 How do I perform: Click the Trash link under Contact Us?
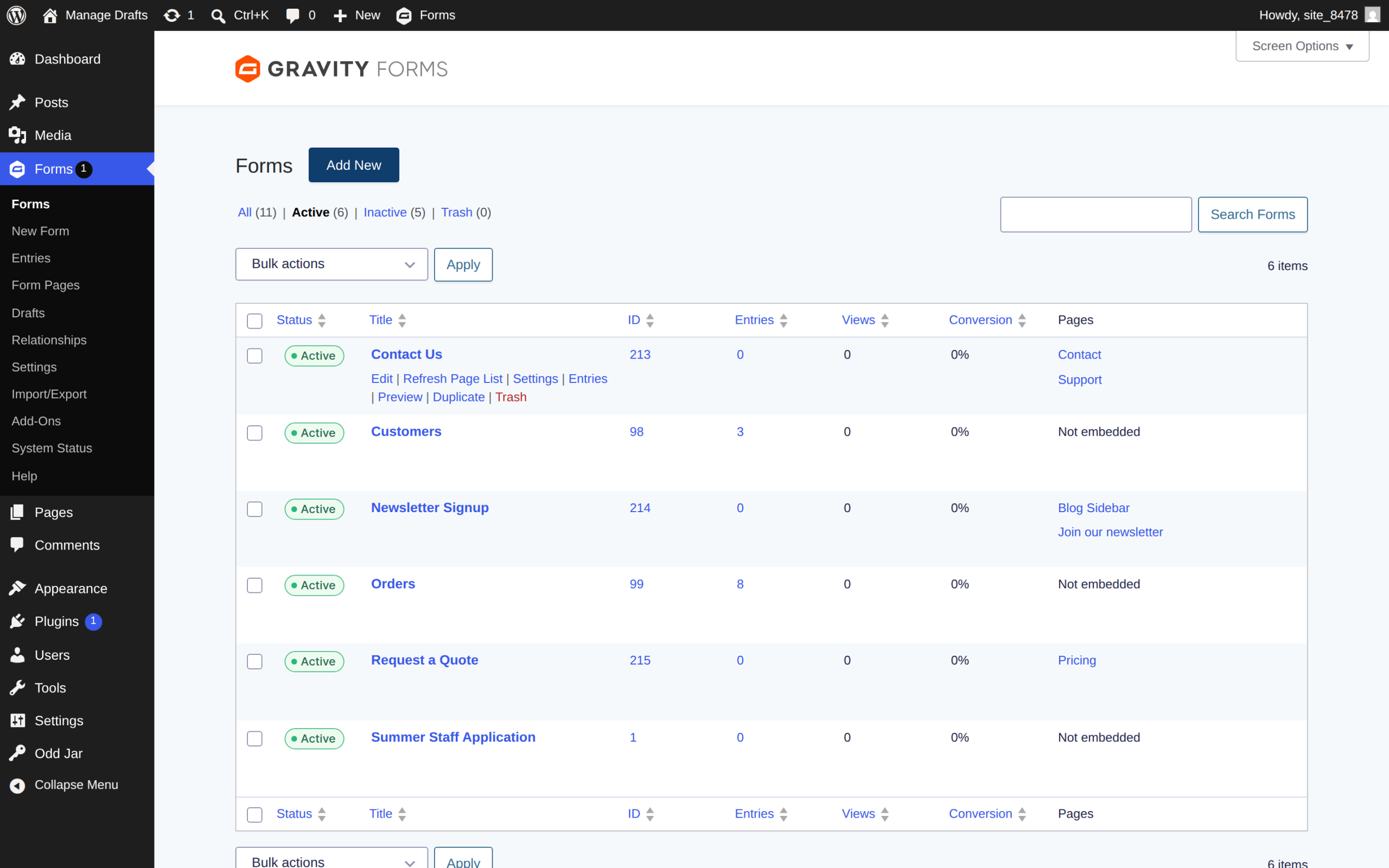511,397
